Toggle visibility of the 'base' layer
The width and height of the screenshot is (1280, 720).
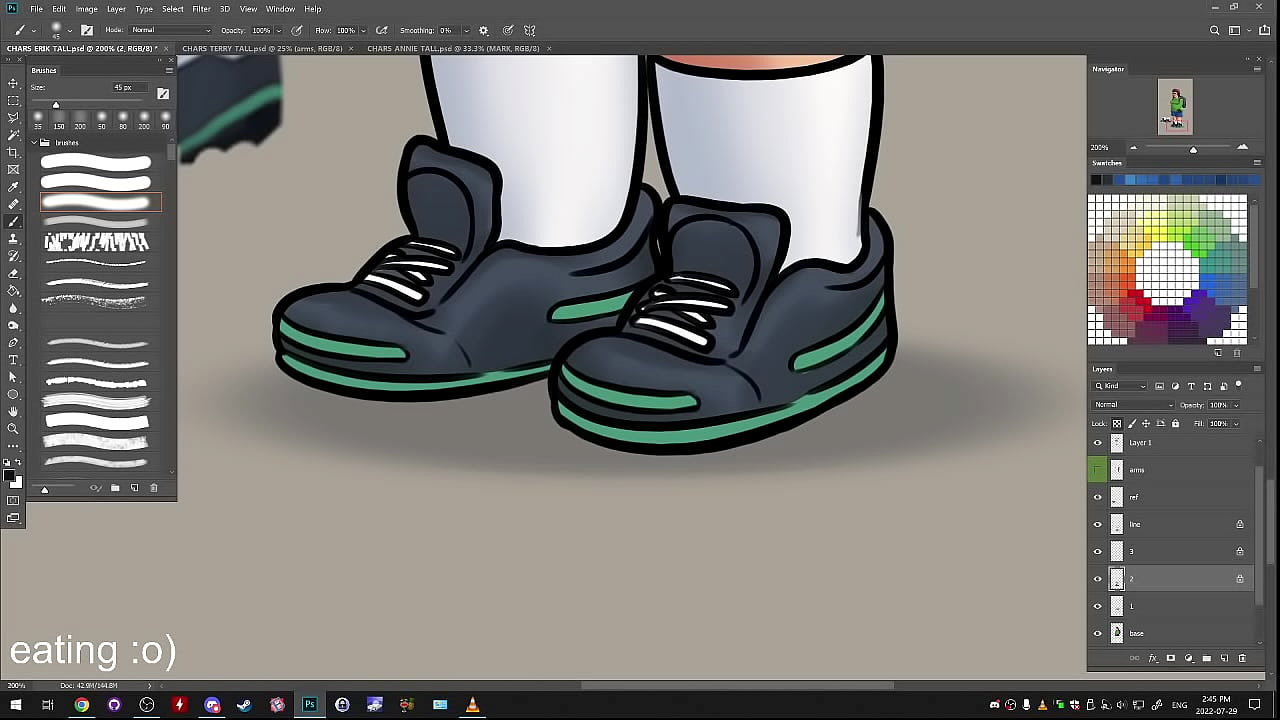point(1097,633)
